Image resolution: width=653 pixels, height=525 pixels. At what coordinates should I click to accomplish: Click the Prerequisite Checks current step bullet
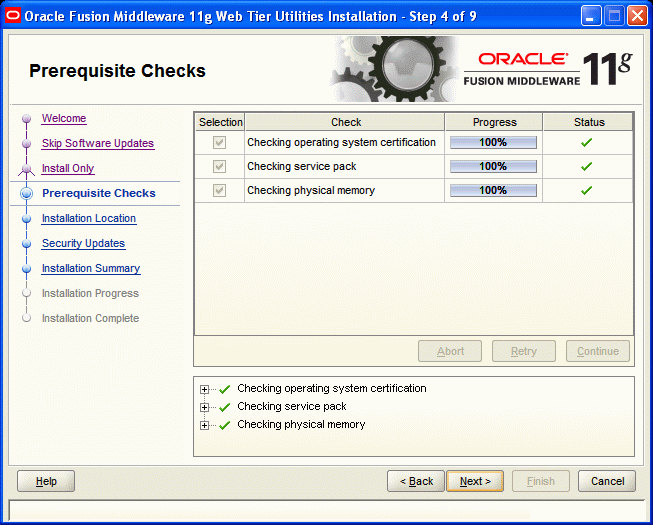pyautogui.click(x=27, y=193)
